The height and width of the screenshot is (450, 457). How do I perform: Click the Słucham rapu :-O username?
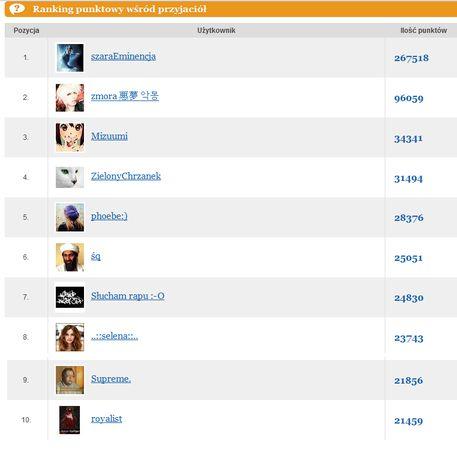(128, 296)
